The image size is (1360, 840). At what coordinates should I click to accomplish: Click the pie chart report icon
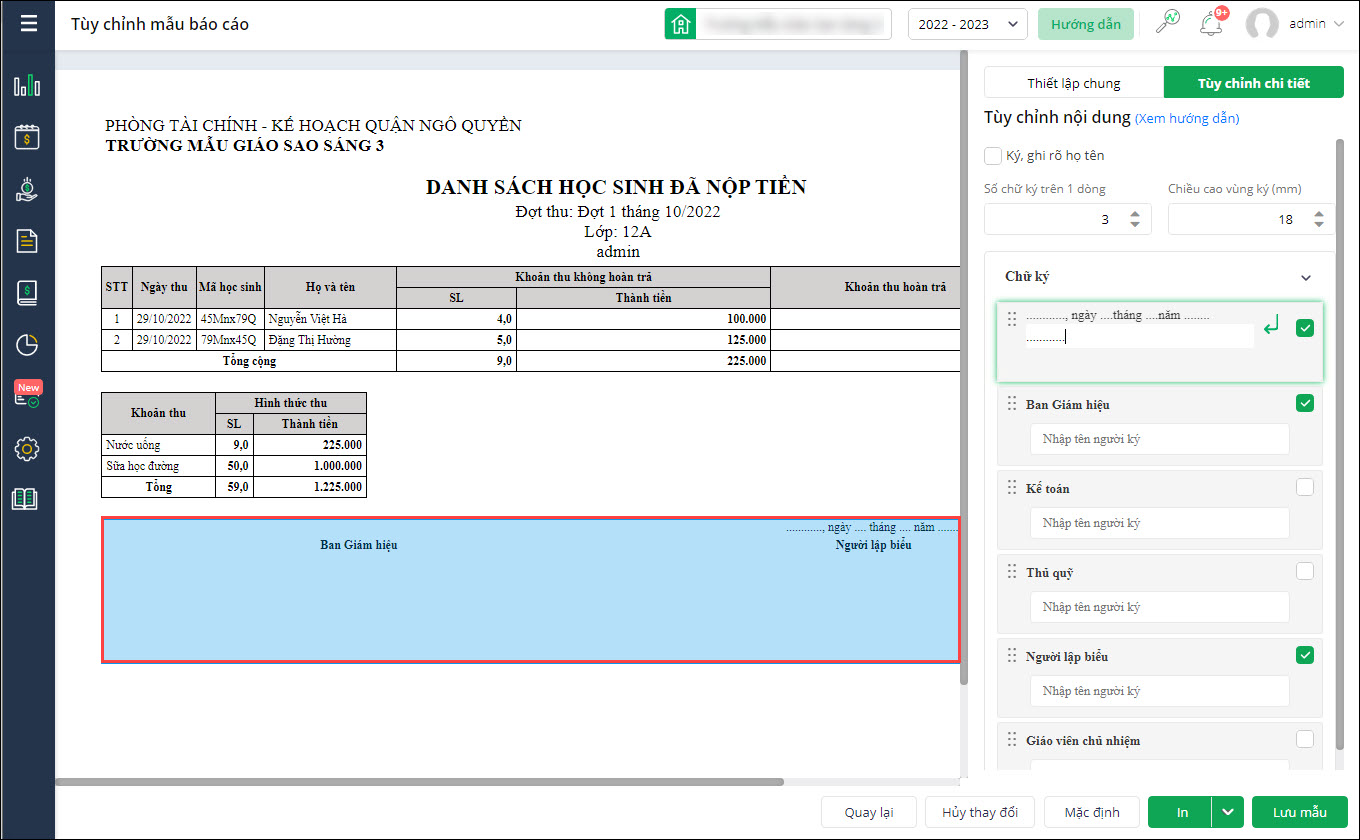click(x=27, y=345)
